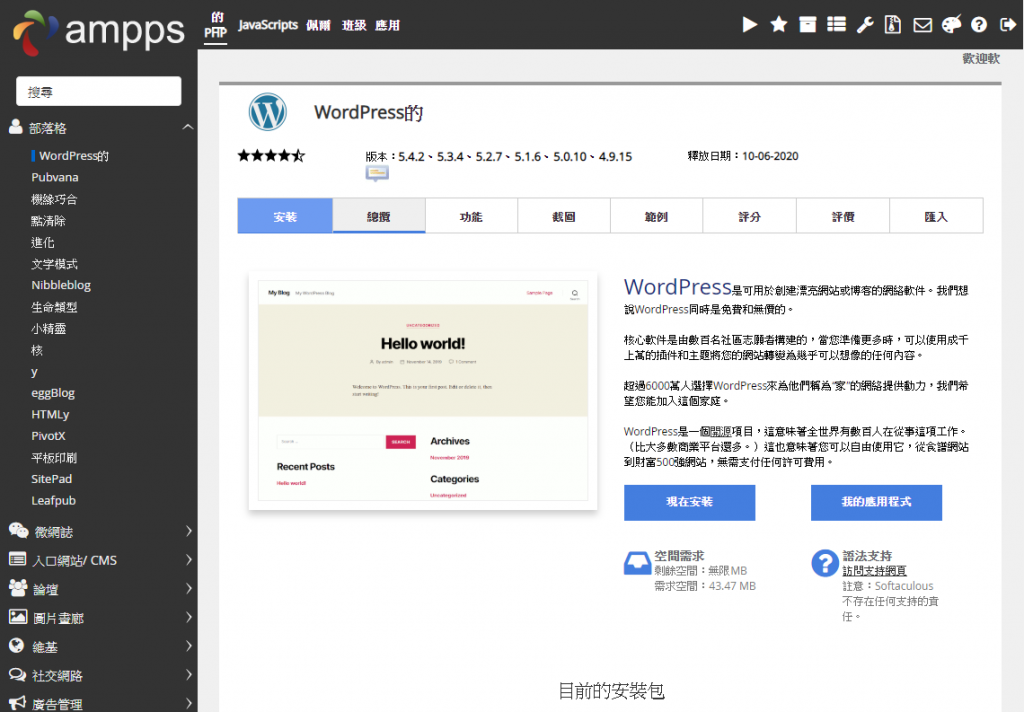This screenshot has width=1024, height=712.
Task: Select WordPress的 in the sidebar
Action: 74,155
